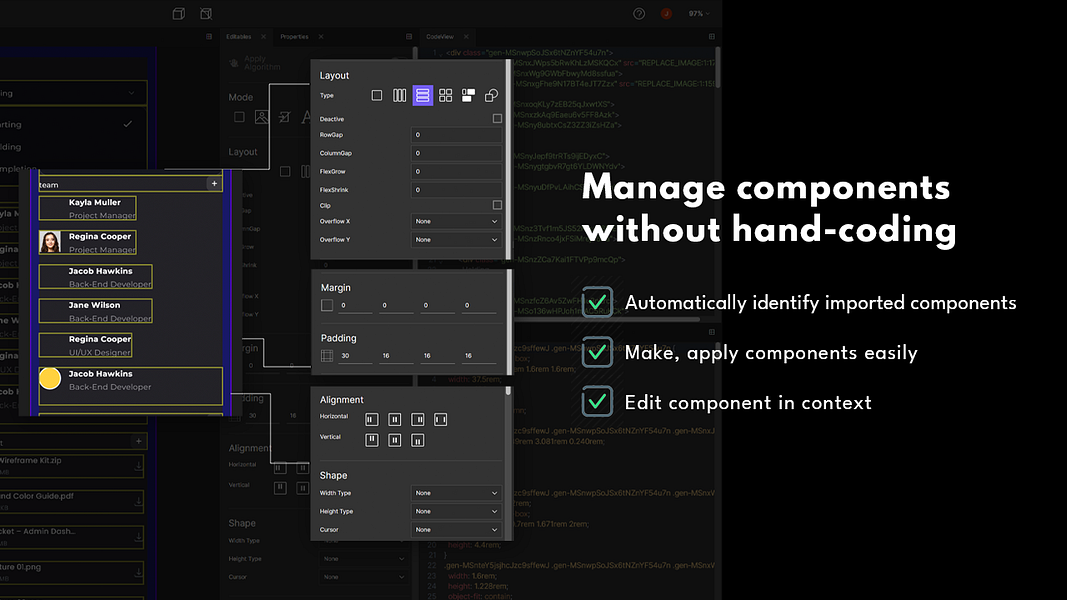Image resolution: width=1067 pixels, height=600 pixels.
Task: Open the Overflow X dropdown
Action: click(456, 221)
